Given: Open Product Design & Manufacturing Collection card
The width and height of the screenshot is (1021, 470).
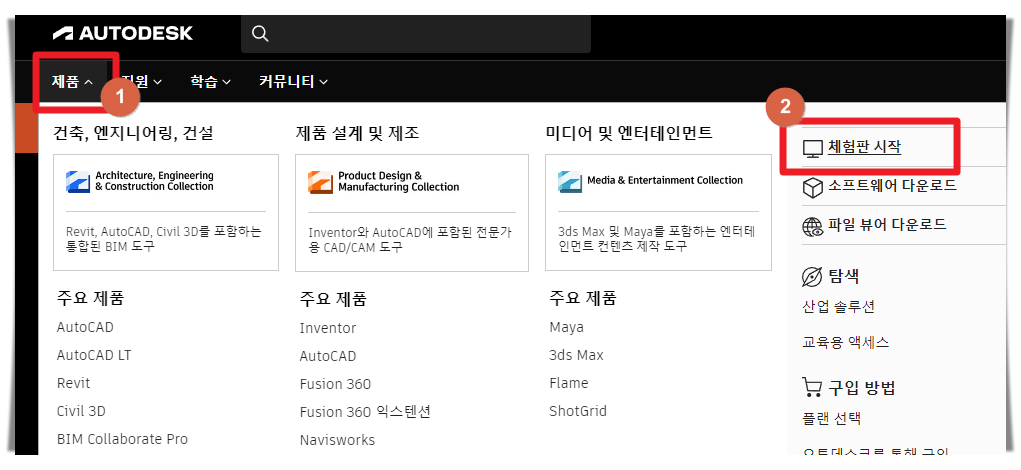Looking at the screenshot, I should 412,213.
